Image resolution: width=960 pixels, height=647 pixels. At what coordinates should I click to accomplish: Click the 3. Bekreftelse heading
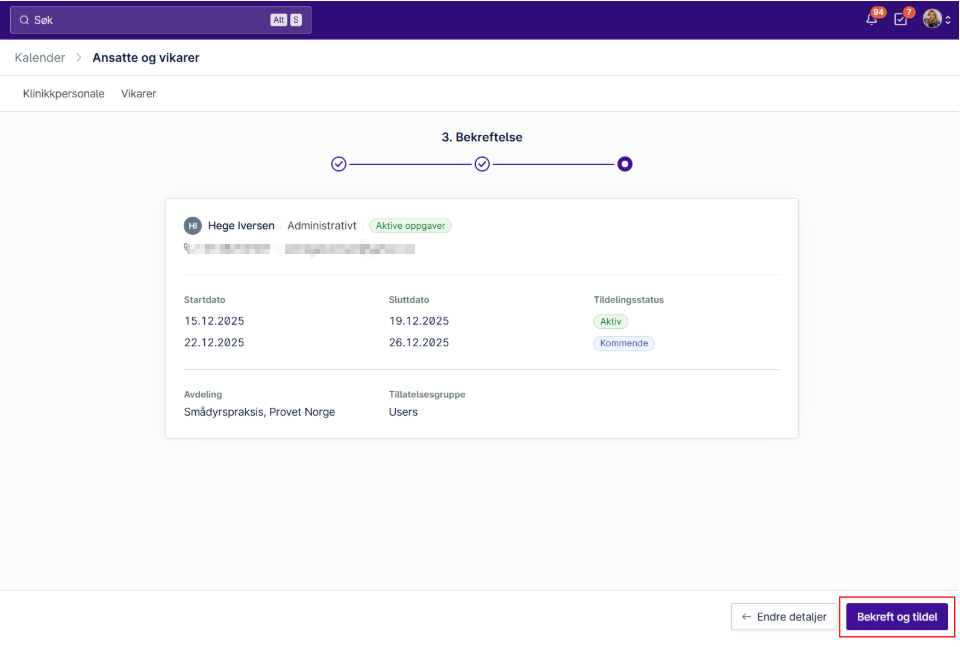(482, 137)
